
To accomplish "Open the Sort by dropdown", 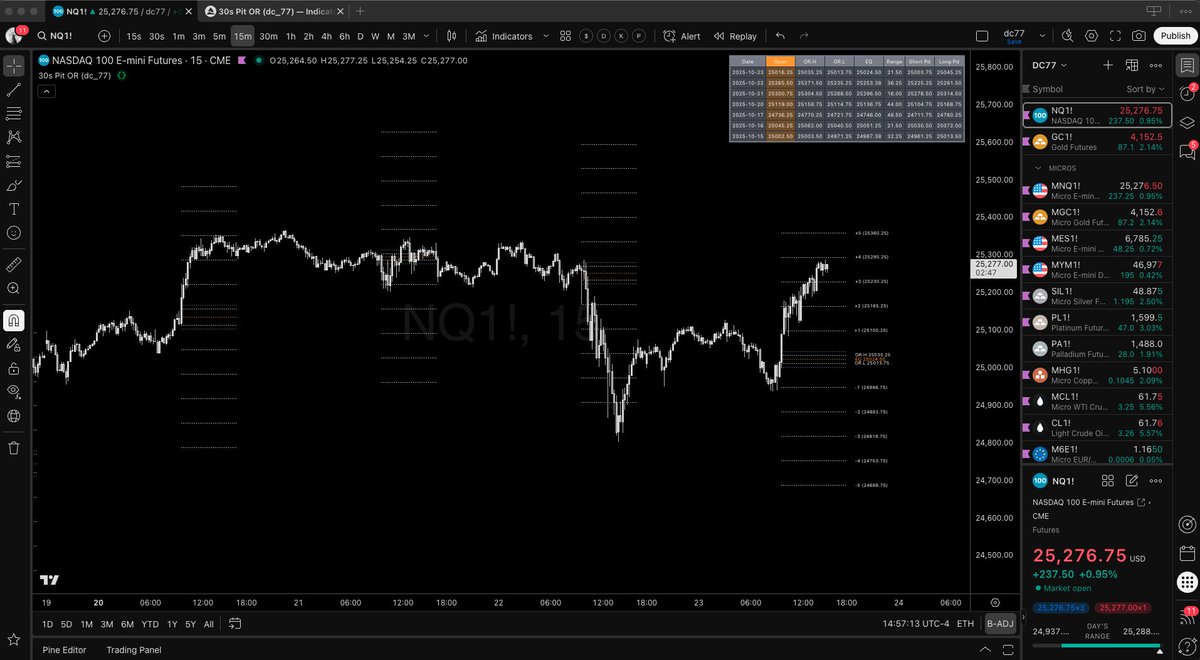I will pyautogui.click(x=1145, y=89).
